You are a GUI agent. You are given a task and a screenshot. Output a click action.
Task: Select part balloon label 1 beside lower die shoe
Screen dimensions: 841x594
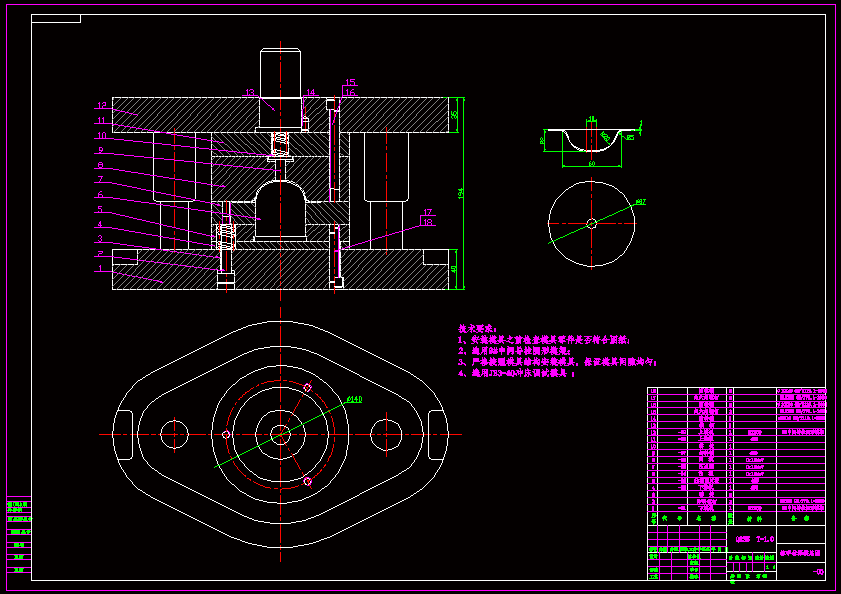tap(100, 268)
